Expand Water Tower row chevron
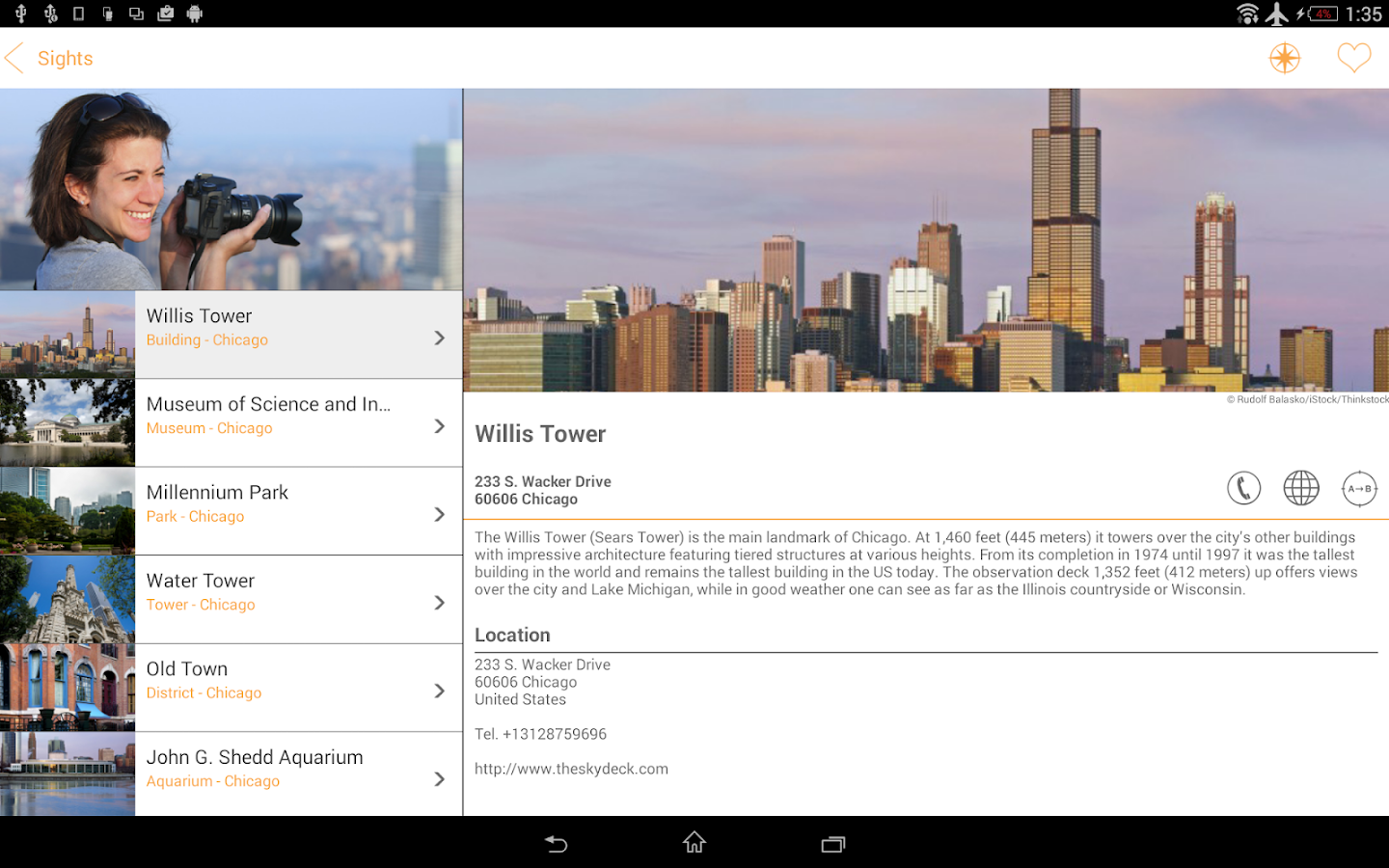 click(439, 603)
